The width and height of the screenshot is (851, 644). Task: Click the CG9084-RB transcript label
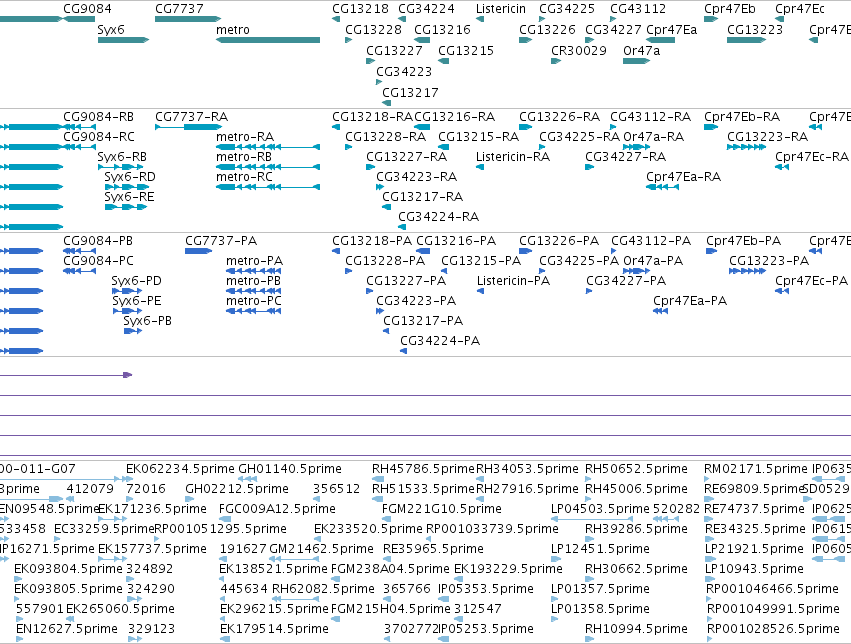[x=98, y=117]
